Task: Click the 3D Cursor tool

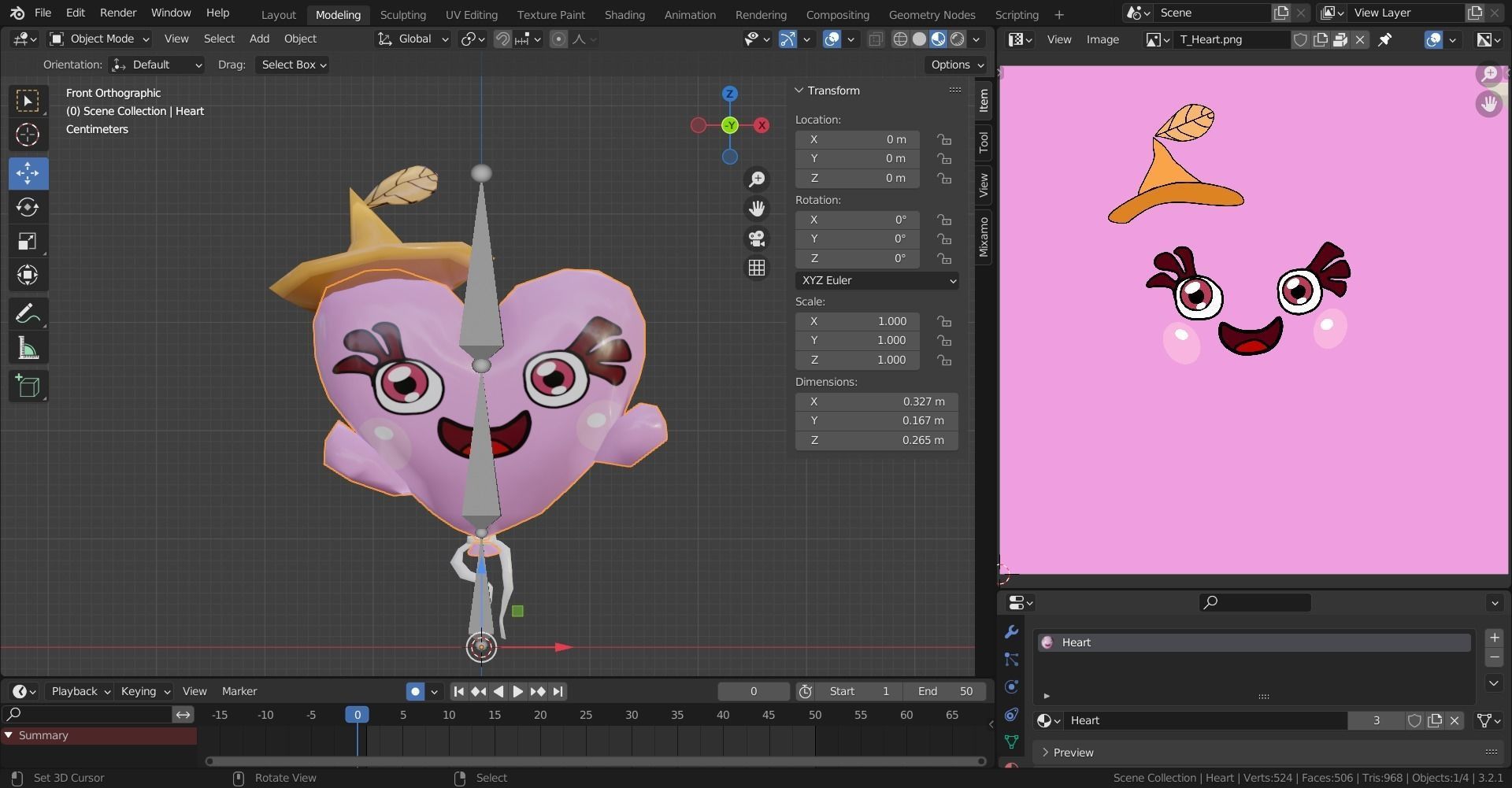Action: point(28,135)
